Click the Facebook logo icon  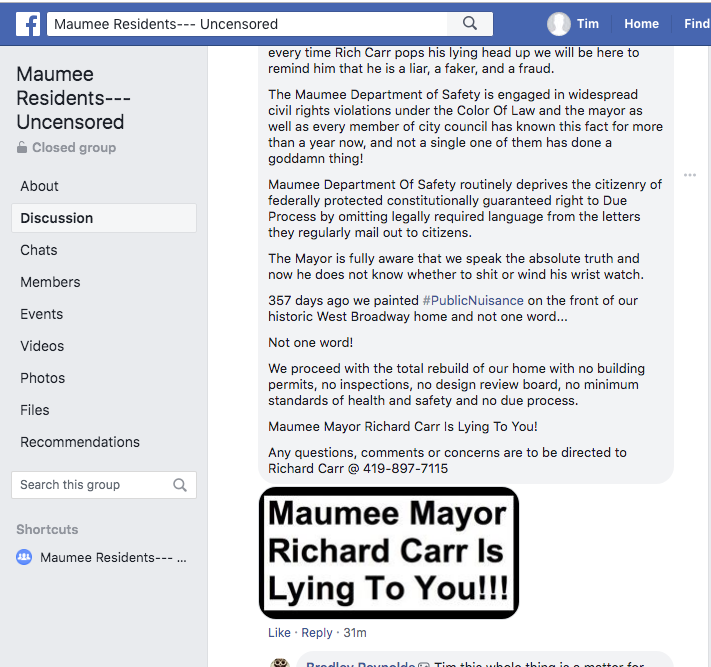coord(28,23)
